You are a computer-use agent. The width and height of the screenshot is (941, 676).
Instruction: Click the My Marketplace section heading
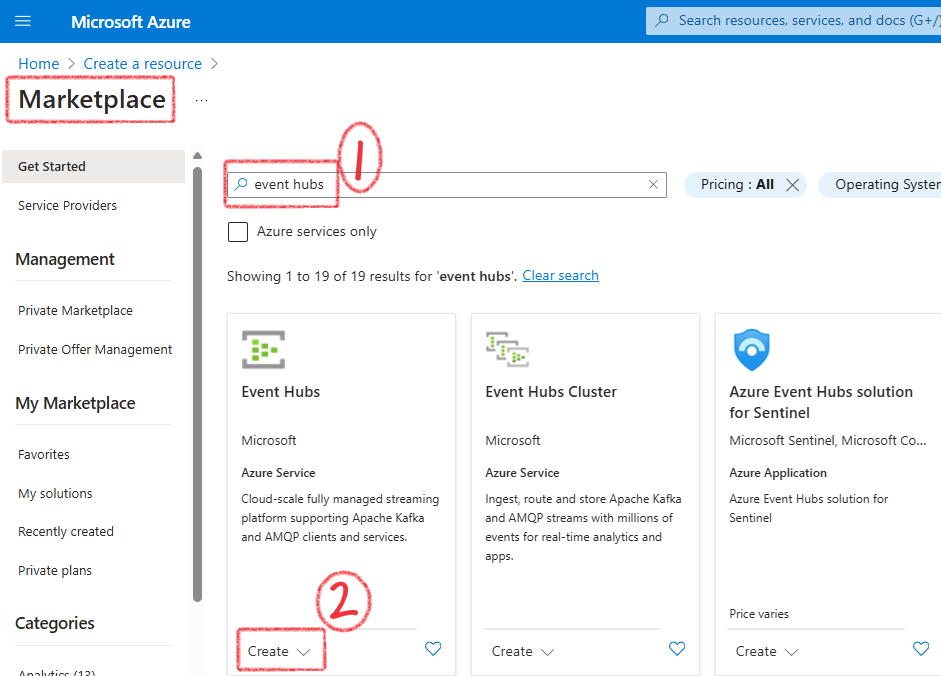coord(75,403)
